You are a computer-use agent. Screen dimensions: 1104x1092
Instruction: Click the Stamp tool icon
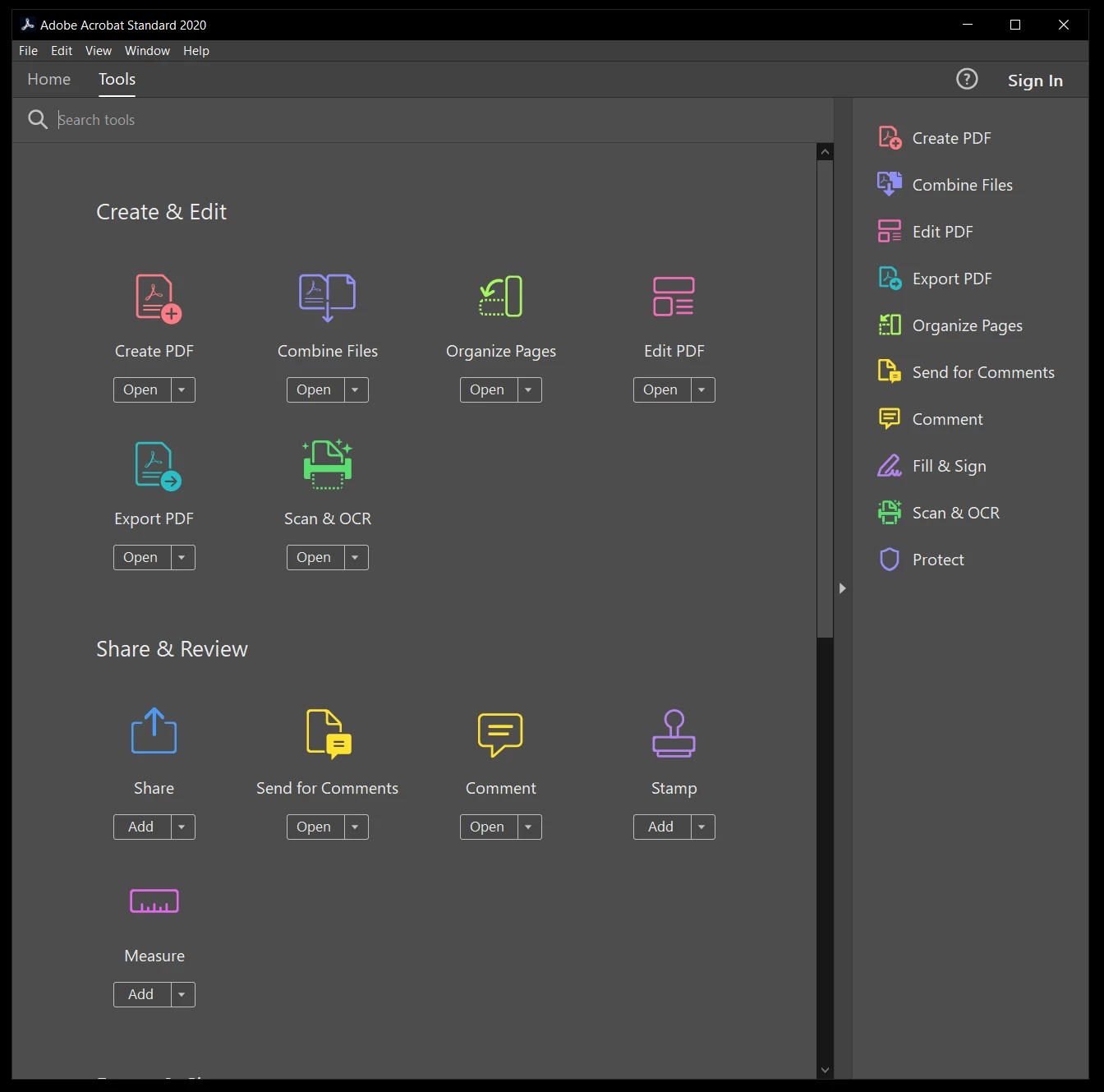click(x=674, y=733)
